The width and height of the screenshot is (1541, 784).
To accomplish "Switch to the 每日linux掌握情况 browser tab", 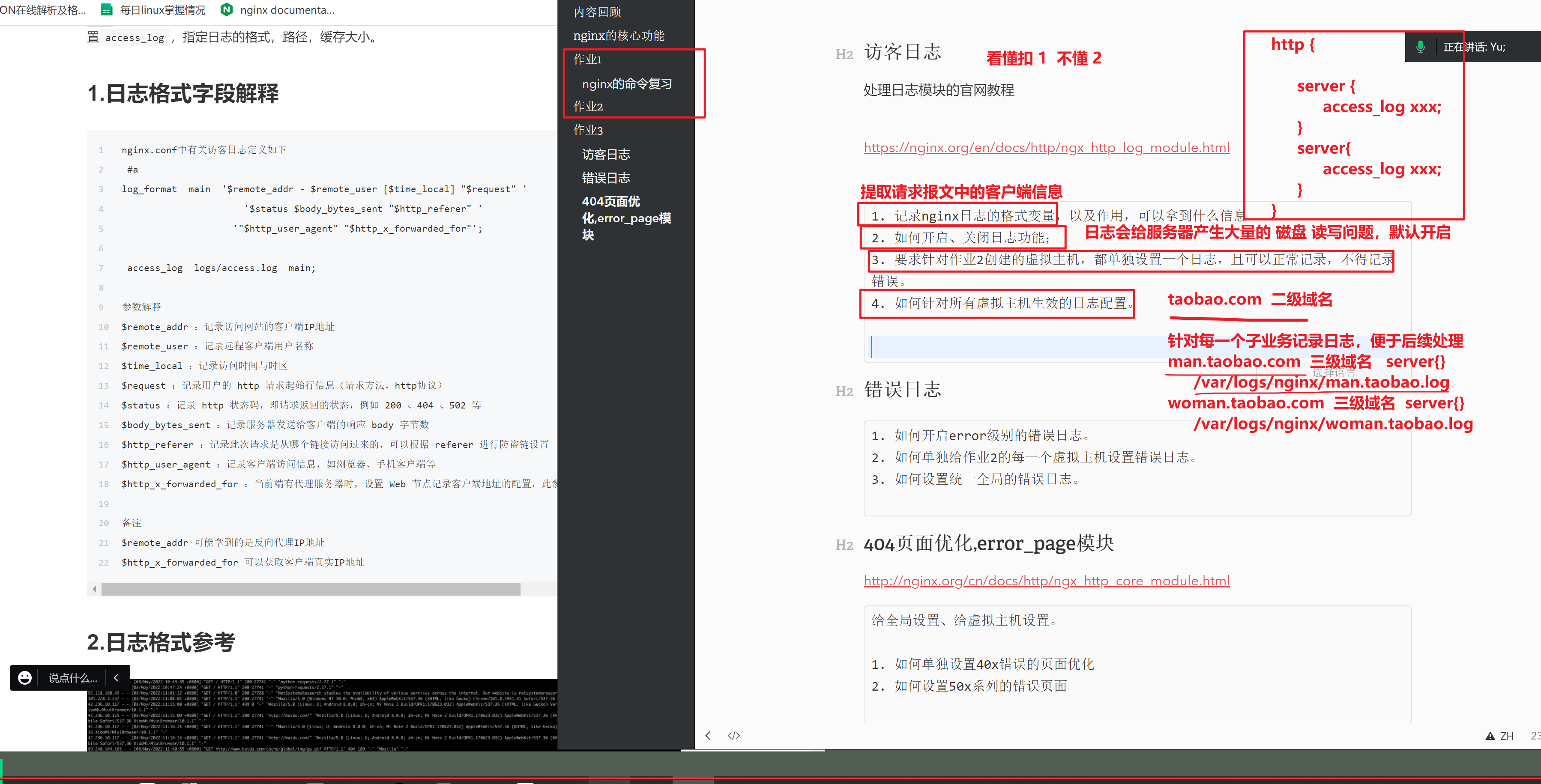I will pos(162,9).
